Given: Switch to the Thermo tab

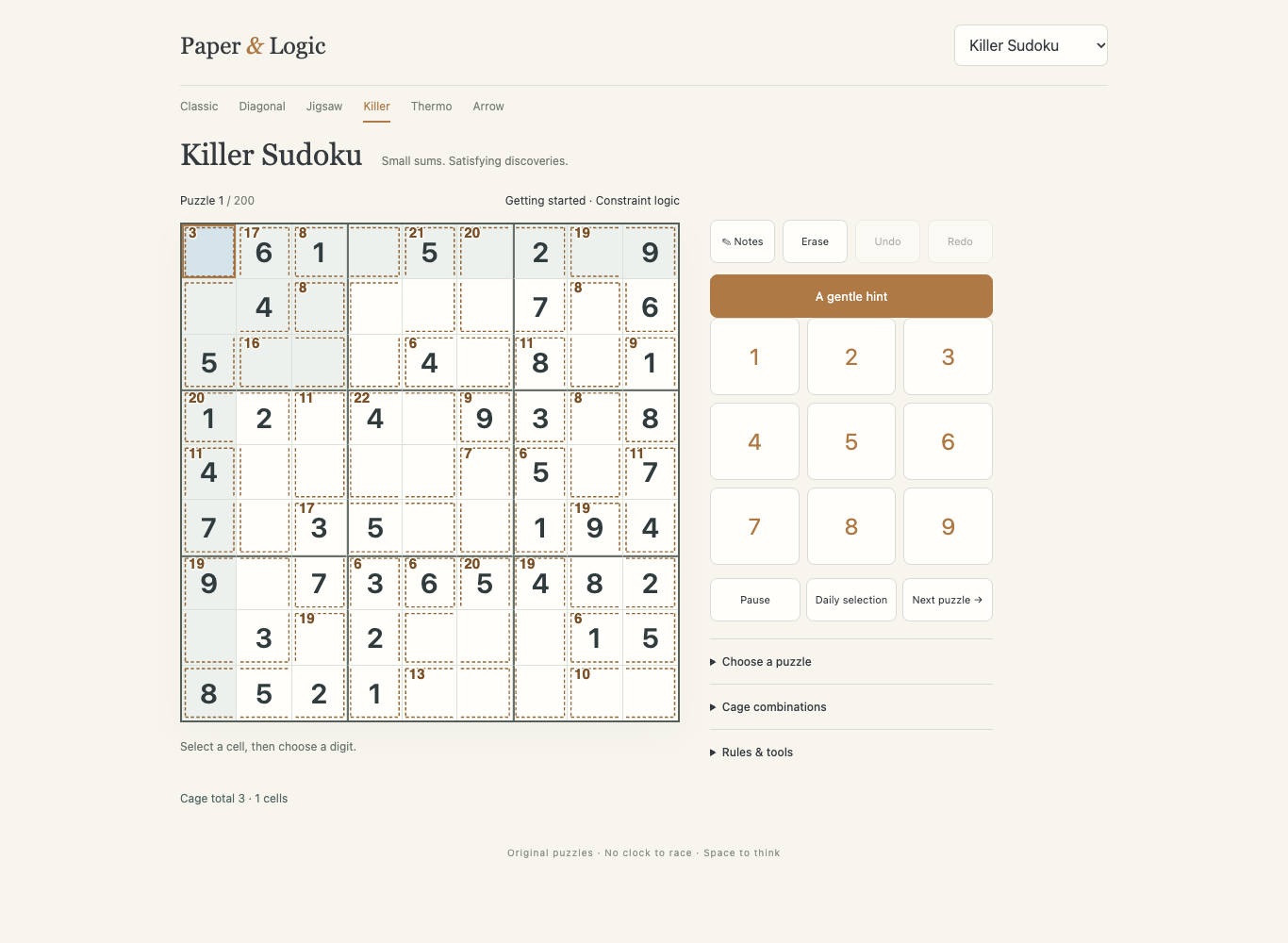Looking at the screenshot, I should [432, 107].
